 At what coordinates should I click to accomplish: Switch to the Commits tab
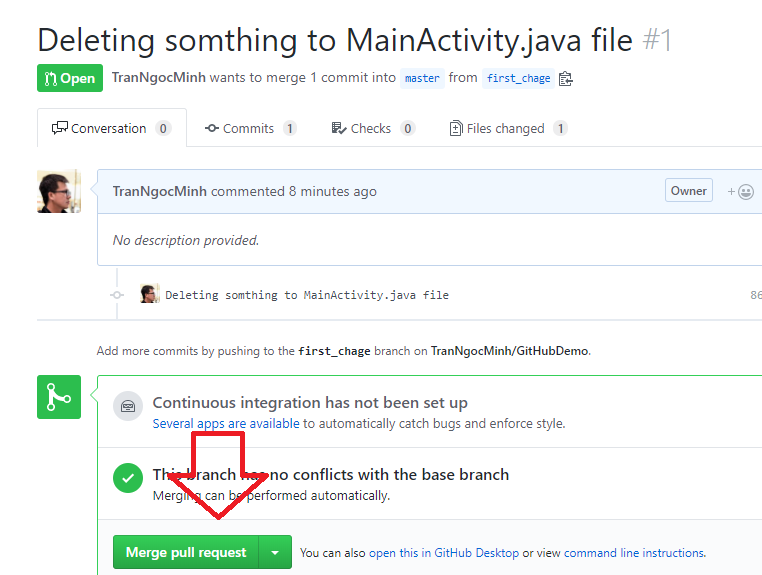[x=251, y=128]
